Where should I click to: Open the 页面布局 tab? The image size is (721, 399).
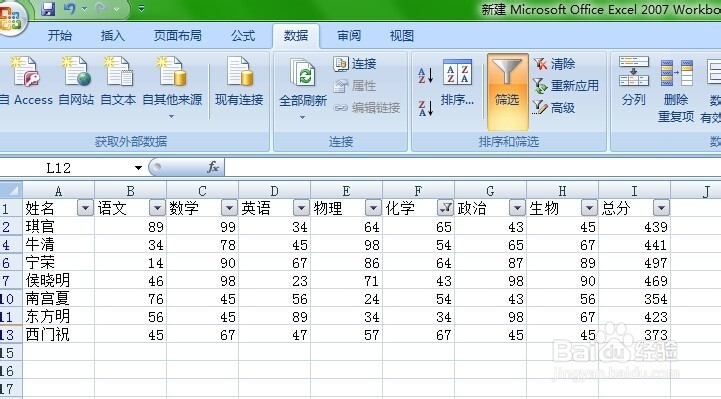[x=178, y=36]
